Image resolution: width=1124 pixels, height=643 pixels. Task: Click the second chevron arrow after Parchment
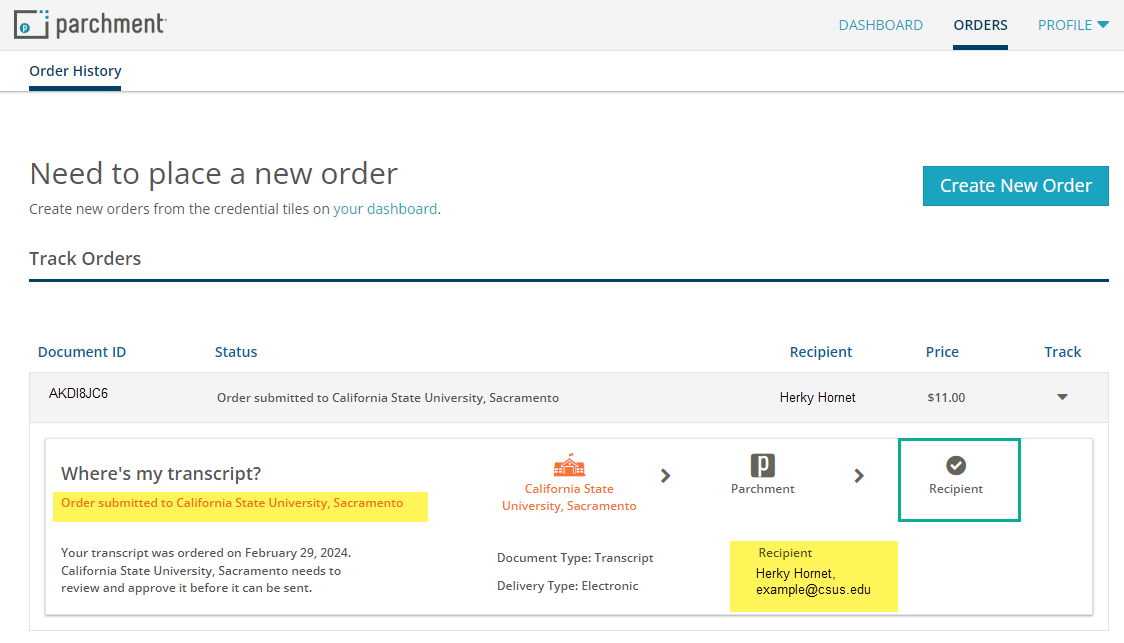click(859, 476)
